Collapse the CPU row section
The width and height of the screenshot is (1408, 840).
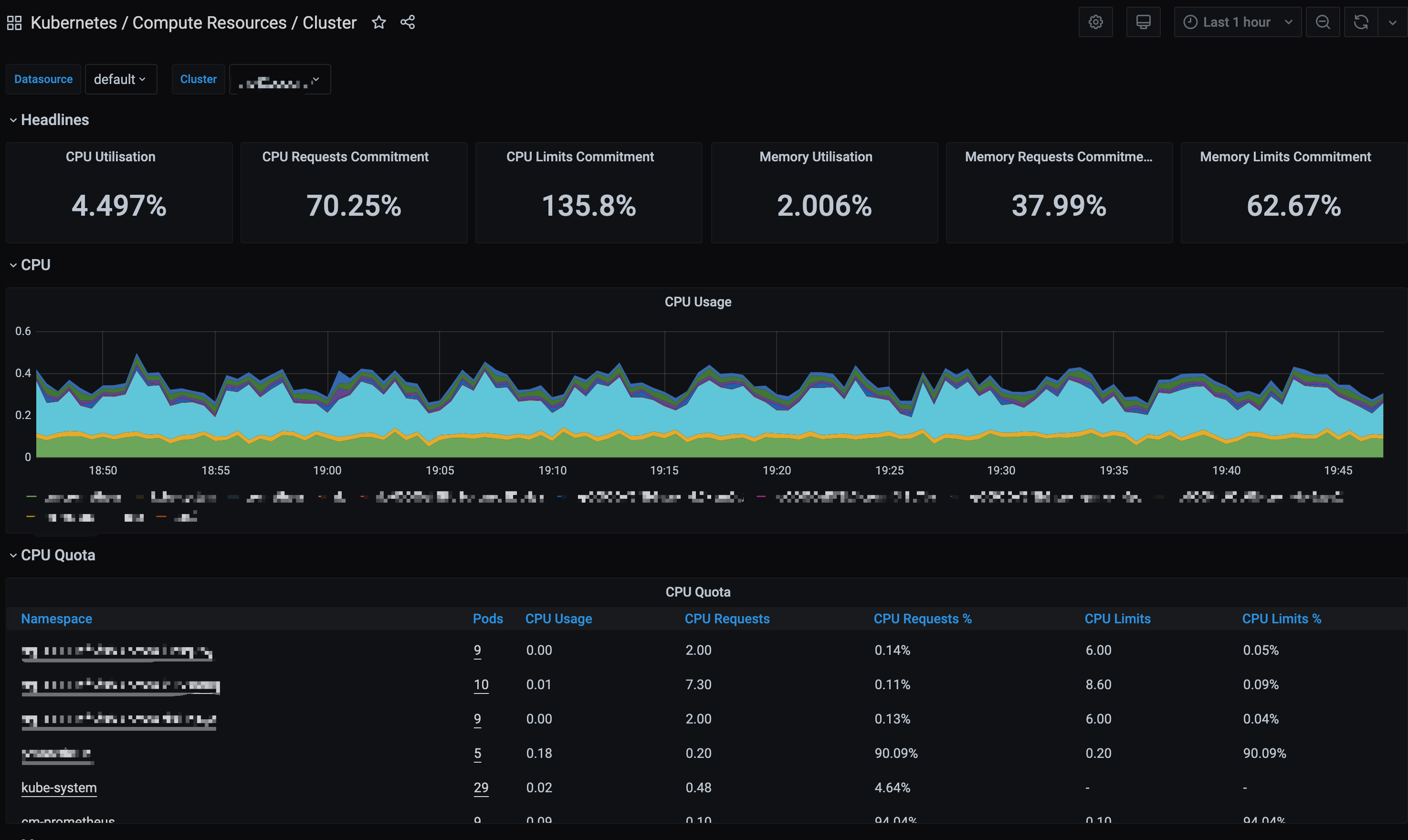pos(35,265)
